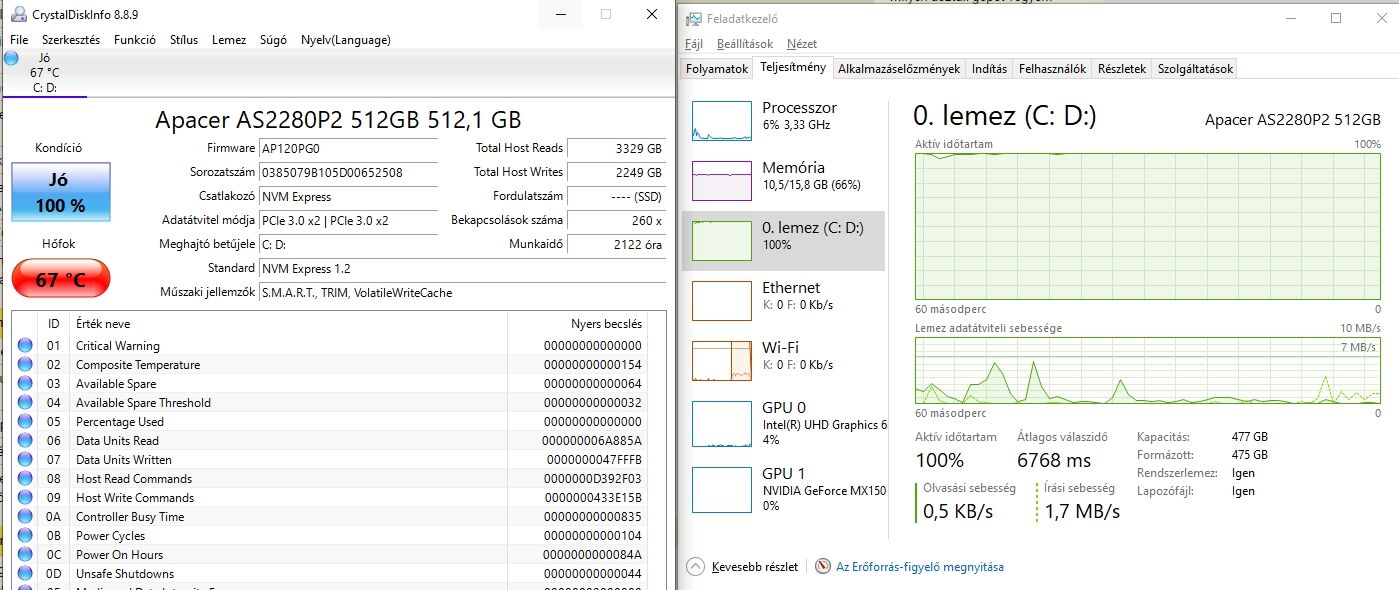The image size is (1399, 590).
Task: Switch to the Felhasználók tab
Action: pyautogui.click(x=1052, y=69)
